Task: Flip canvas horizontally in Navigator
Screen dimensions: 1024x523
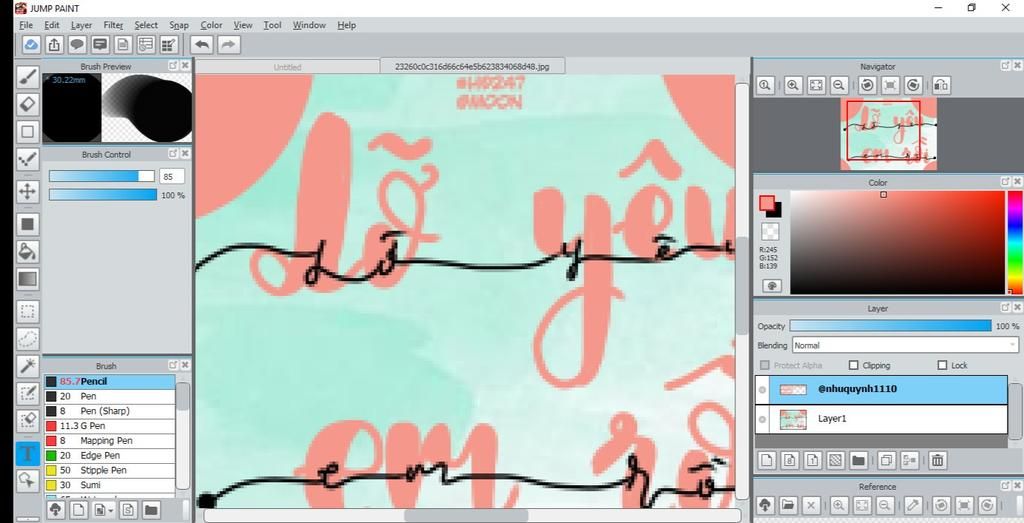Action: pyautogui.click(x=941, y=85)
